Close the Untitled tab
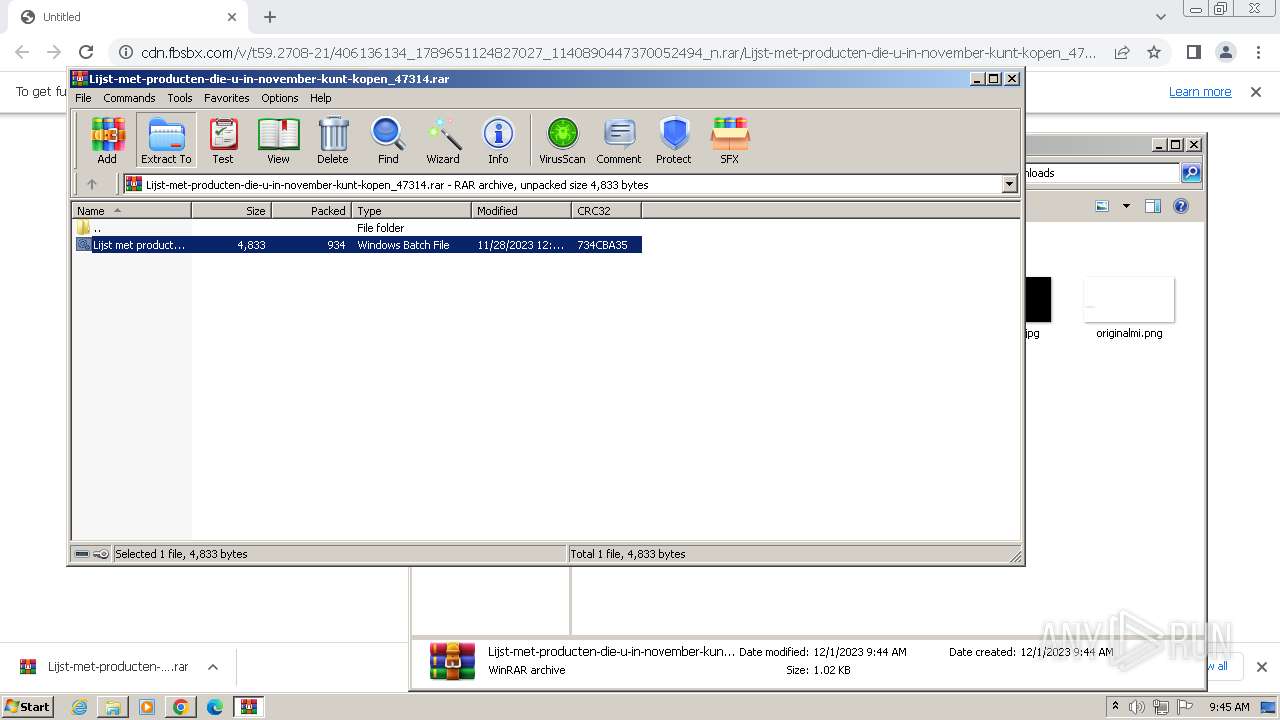The width and height of the screenshot is (1280, 720). tap(232, 17)
